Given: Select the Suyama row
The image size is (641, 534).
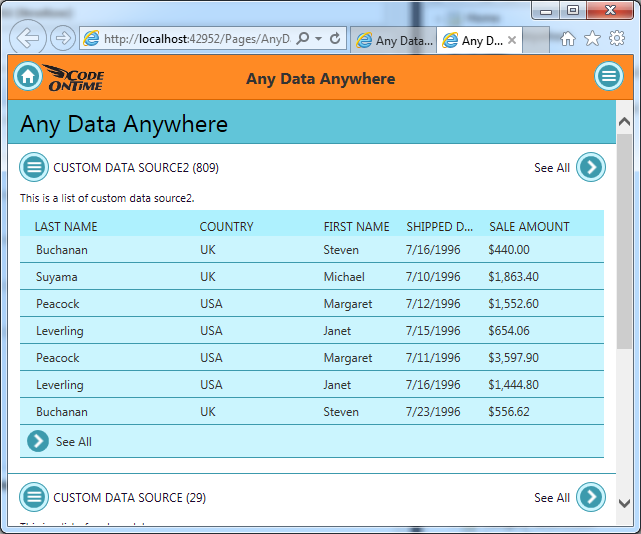Looking at the screenshot, I should click(x=312, y=276).
